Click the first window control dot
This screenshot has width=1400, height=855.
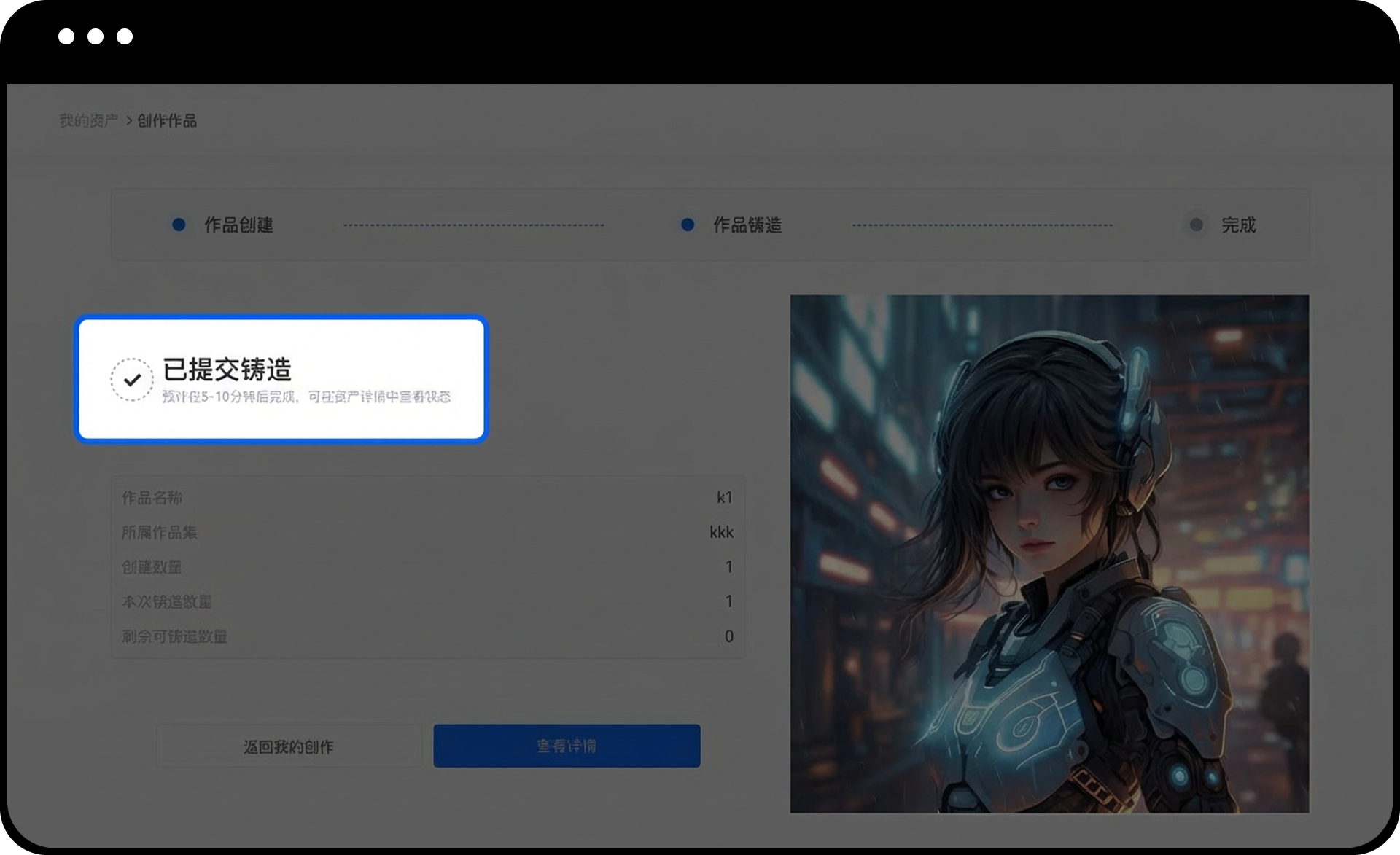pyautogui.click(x=66, y=36)
